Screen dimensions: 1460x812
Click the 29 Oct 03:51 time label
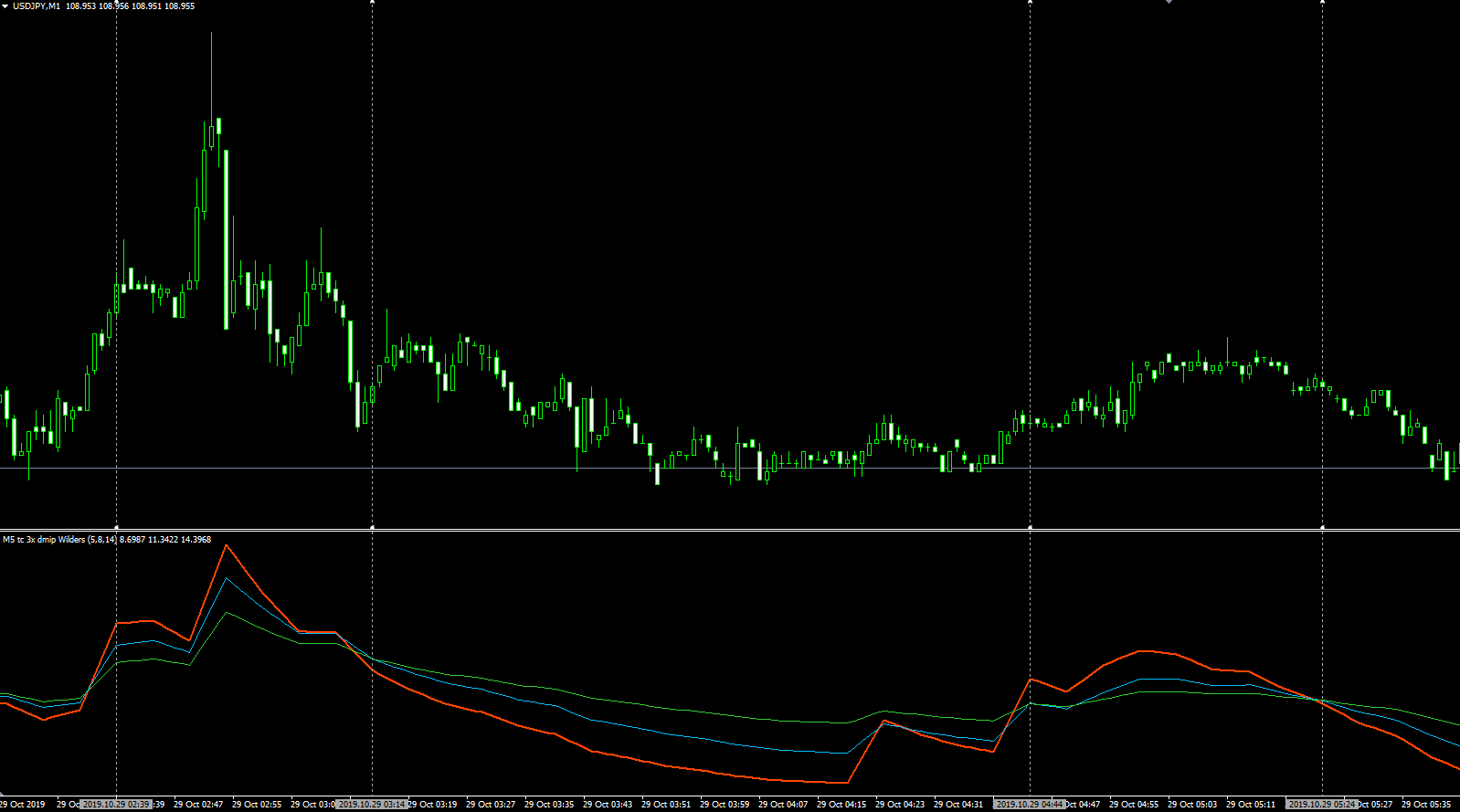(x=666, y=805)
